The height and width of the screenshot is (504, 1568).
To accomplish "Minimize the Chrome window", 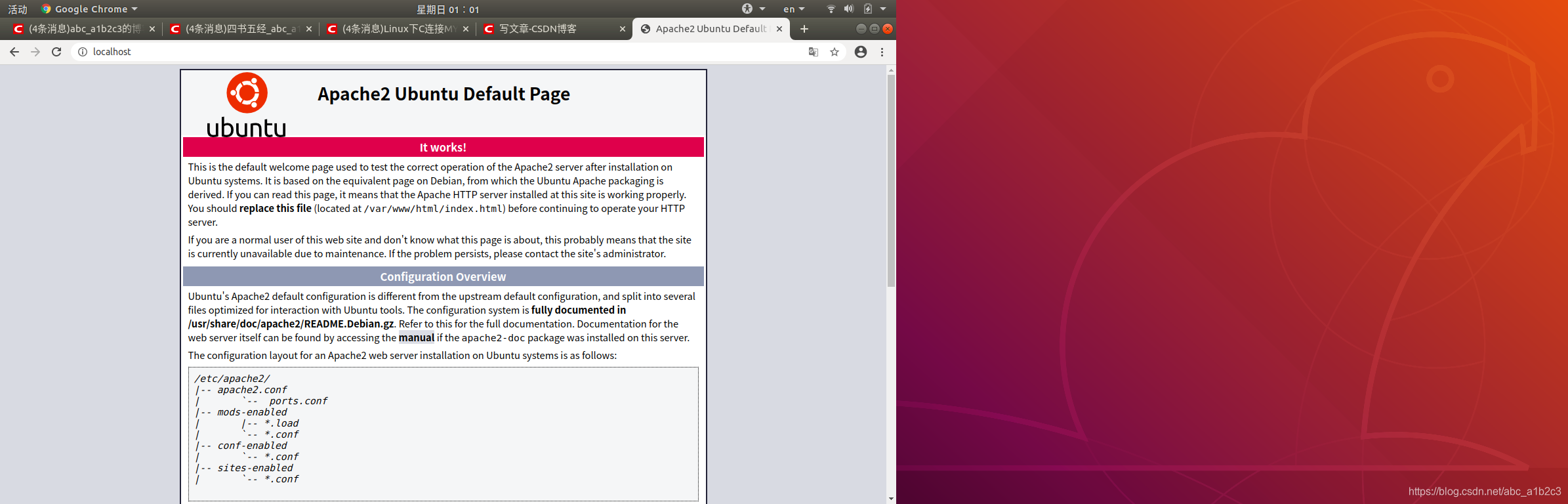I will (x=861, y=29).
